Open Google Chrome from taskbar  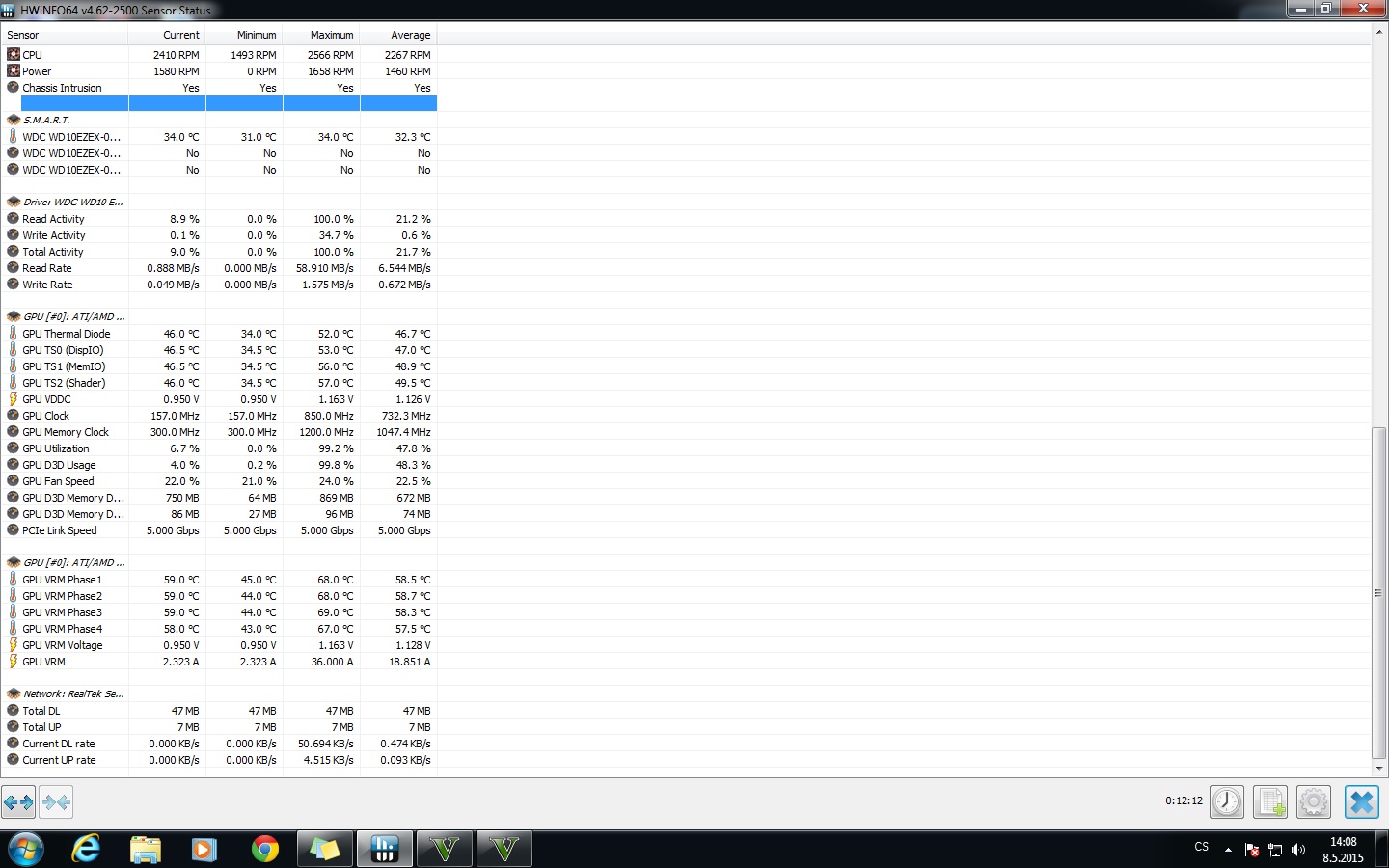click(264, 850)
